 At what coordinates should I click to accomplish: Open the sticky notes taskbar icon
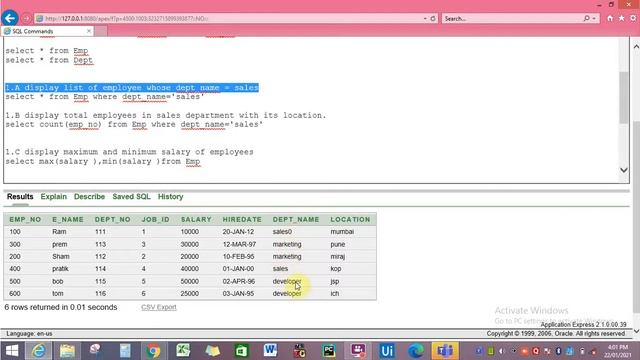pos(212,351)
